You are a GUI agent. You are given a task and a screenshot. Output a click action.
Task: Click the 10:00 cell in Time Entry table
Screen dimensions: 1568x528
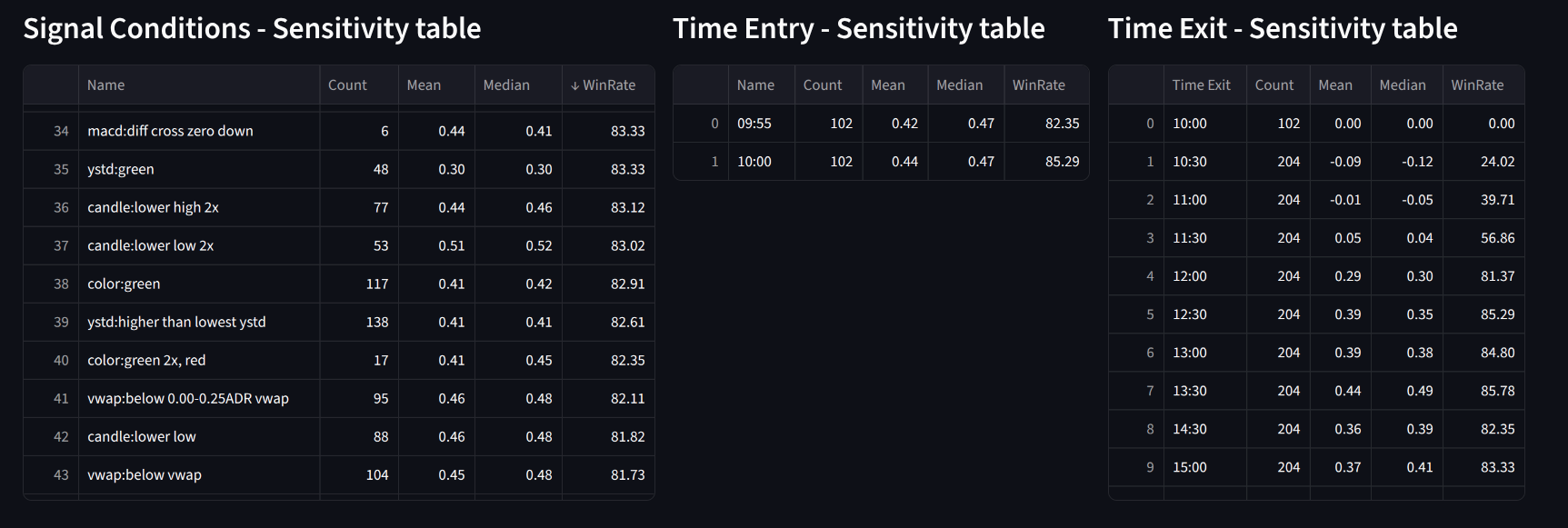754,162
